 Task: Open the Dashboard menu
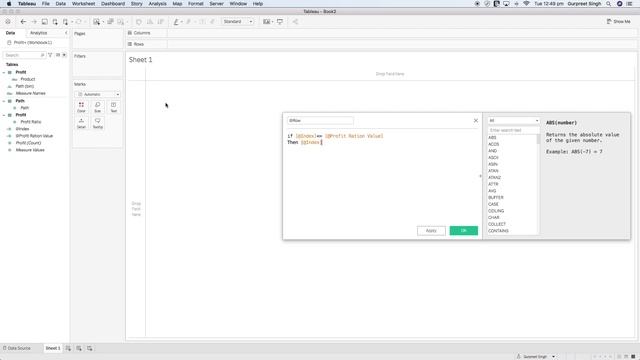coord(113,4)
